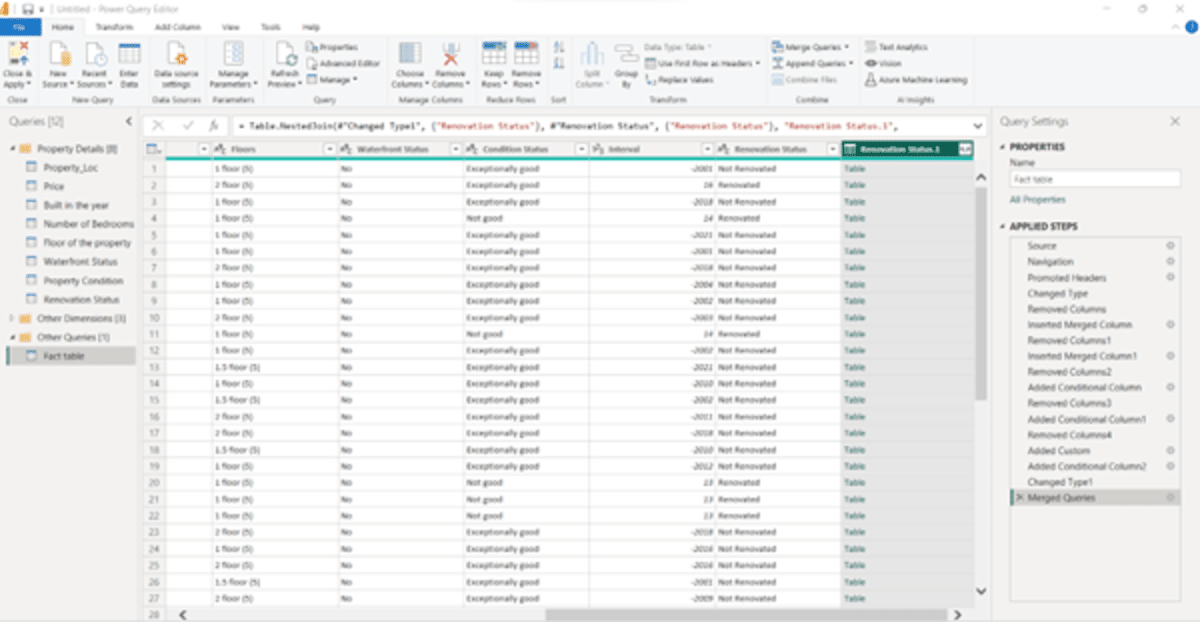Image resolution: width=1200 pixels, height=622 pixels.
Task: Click the query Name input field
Action: coord(1095,180)
